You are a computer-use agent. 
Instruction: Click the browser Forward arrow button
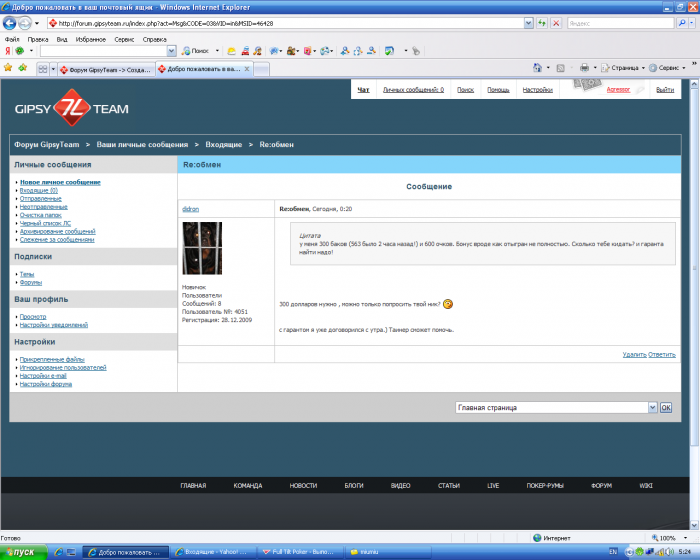[25, 23]
